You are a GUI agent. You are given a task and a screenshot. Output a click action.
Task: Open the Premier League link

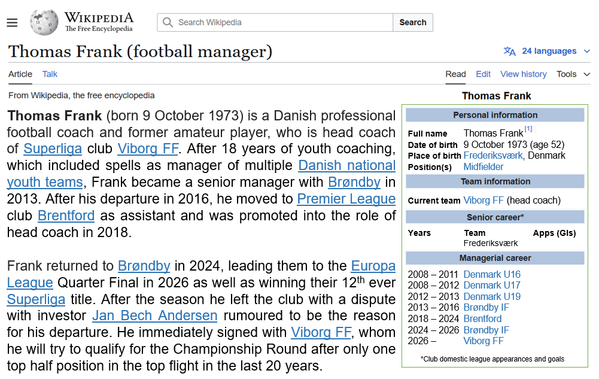coord(346,199)
